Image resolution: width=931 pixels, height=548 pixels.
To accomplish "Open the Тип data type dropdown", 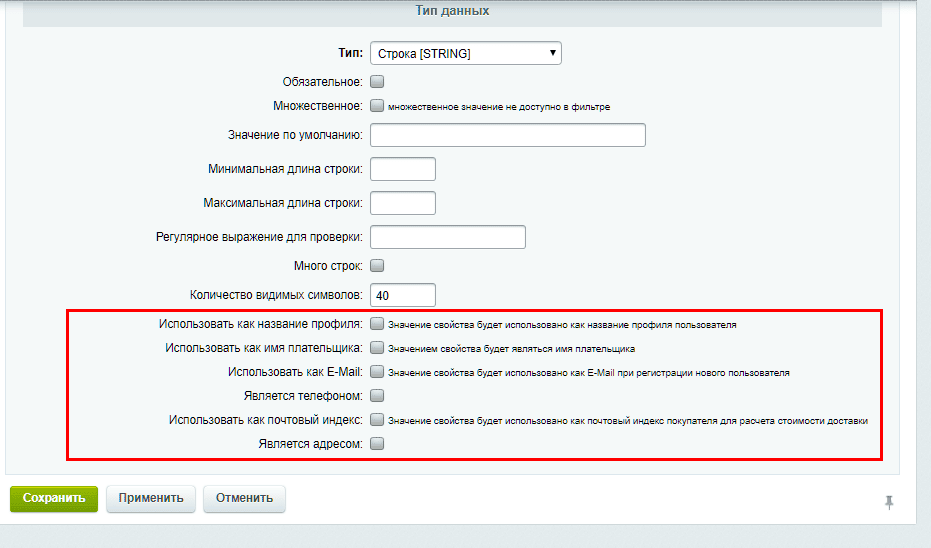I will pyautogui.click(x=465, y=53).
